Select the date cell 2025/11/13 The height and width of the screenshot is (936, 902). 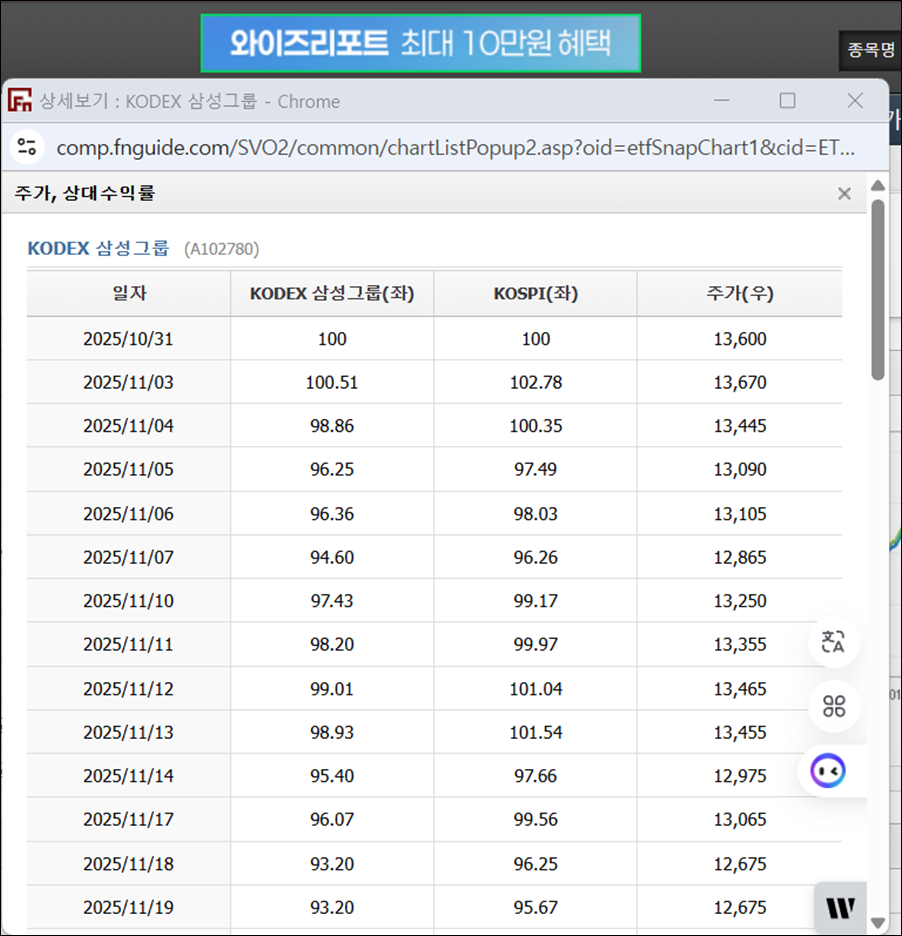click(128, 732)
